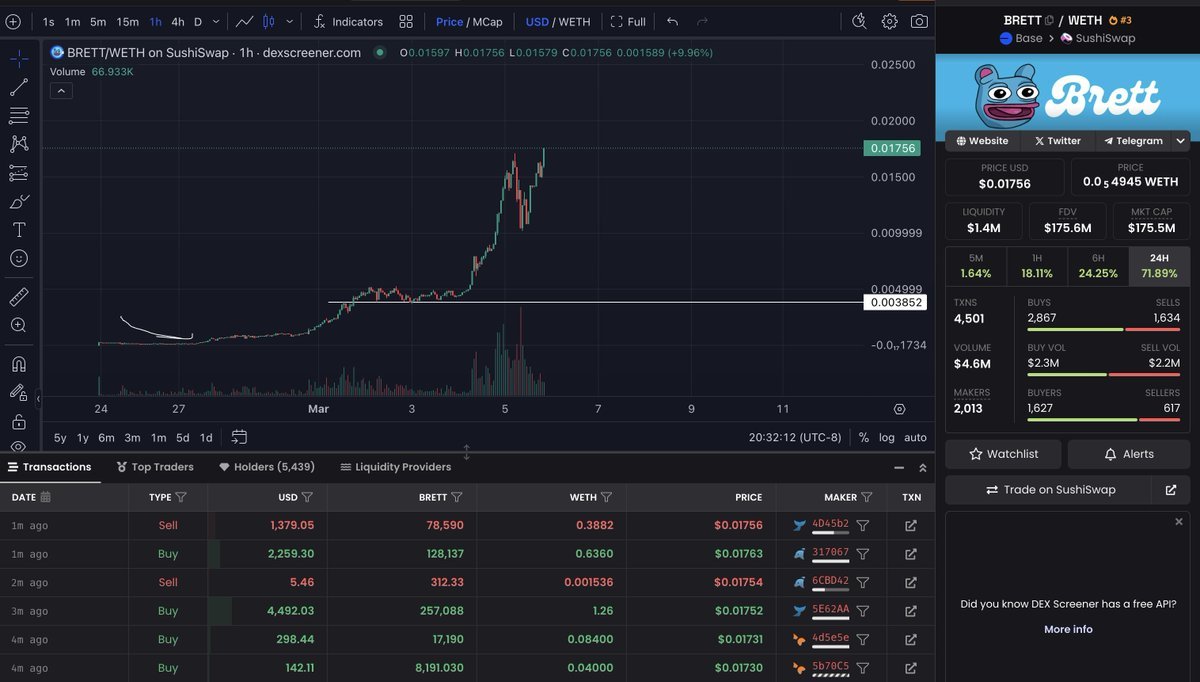Image resolution: width=1200 pixels, height=682 pixels.
Task: Toggle percent scale on the chart
Action: 864,437
